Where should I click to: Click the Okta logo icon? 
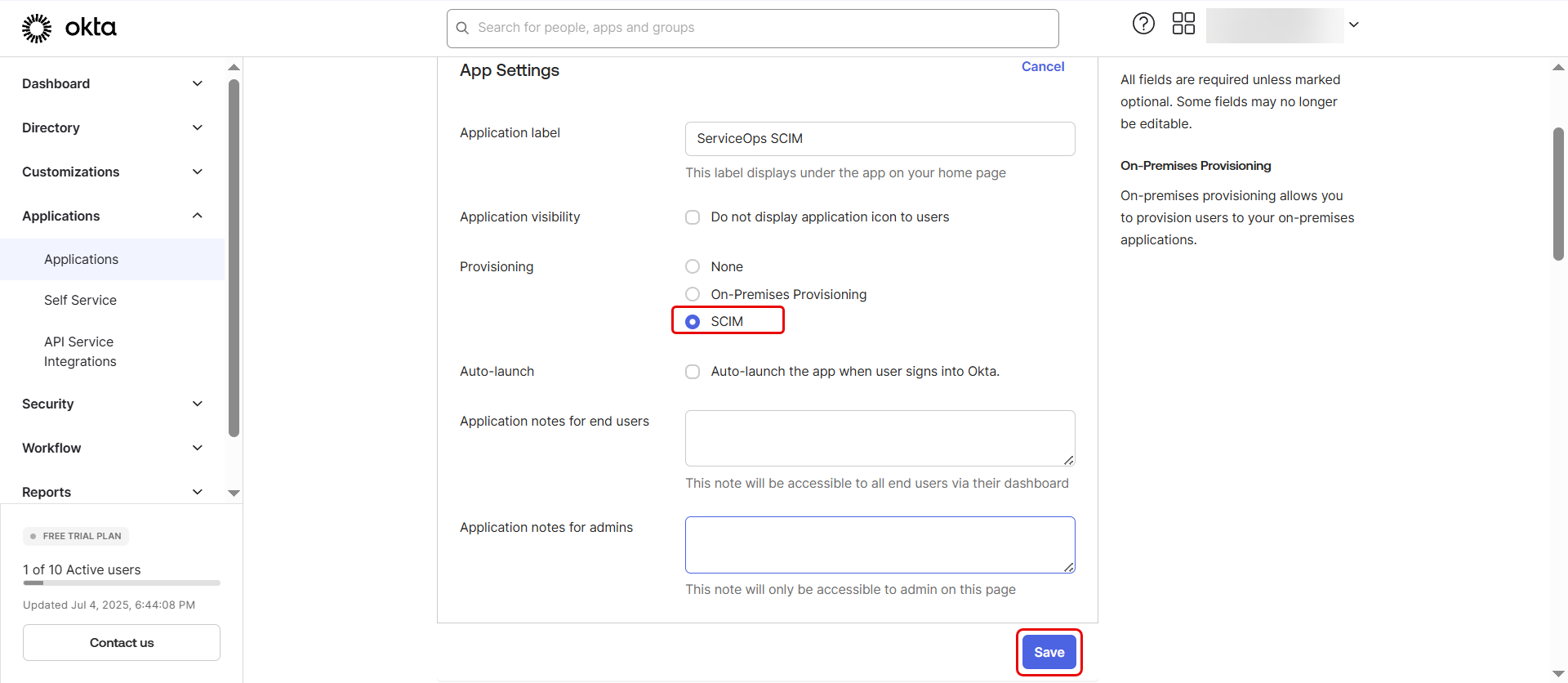click(37, 28)
